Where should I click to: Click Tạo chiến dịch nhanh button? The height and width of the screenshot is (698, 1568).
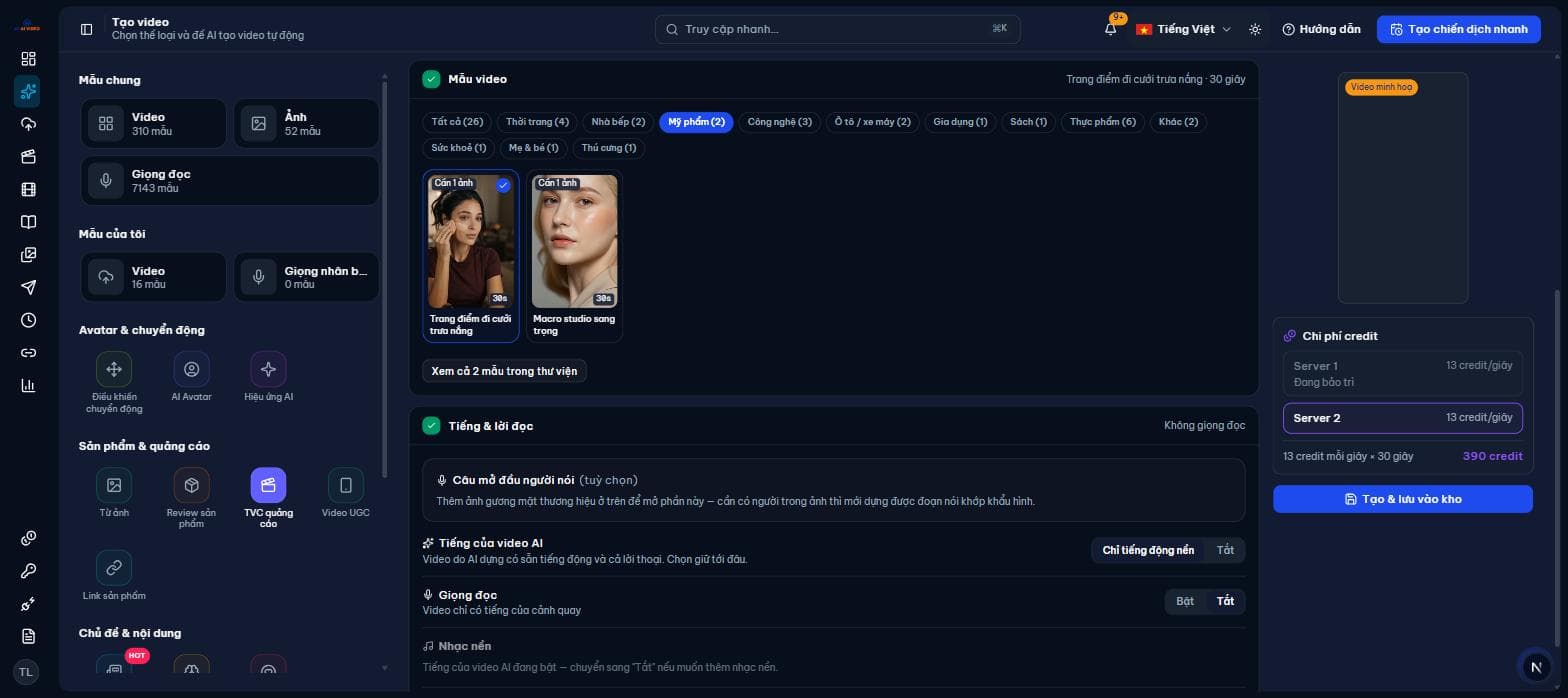(1459, 29)
